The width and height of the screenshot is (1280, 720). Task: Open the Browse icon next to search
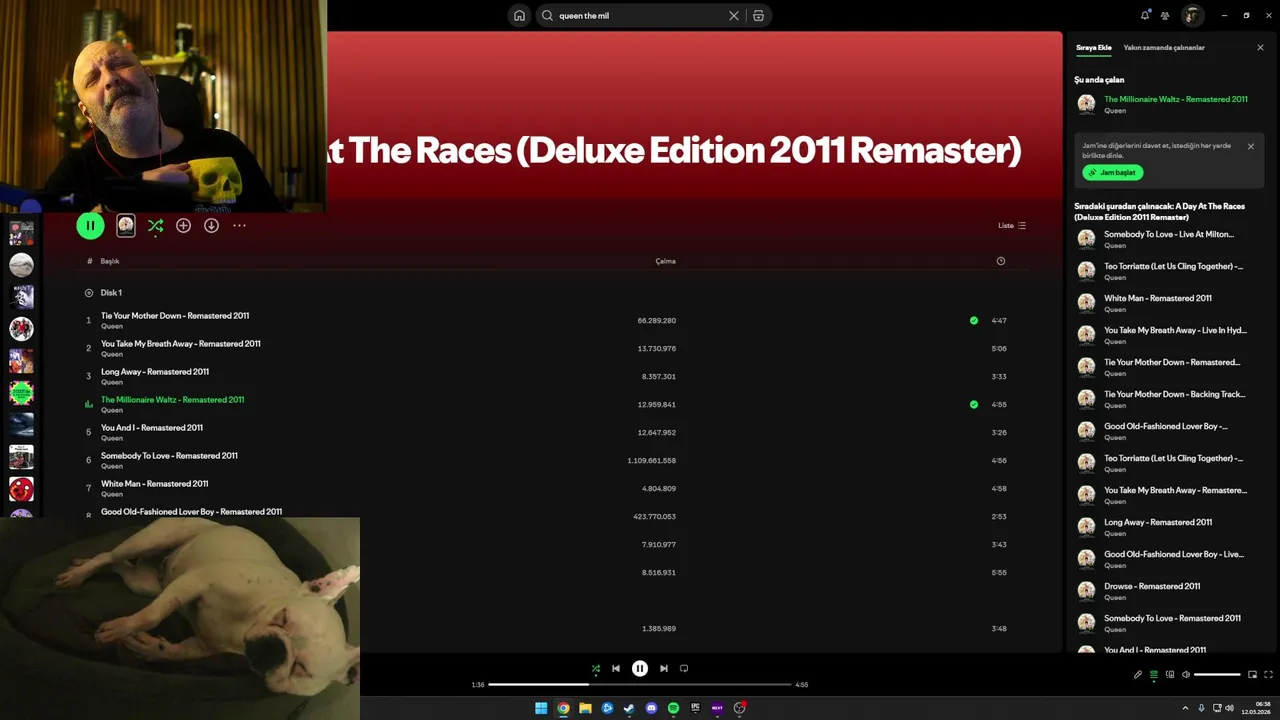(x=758, y=16)
